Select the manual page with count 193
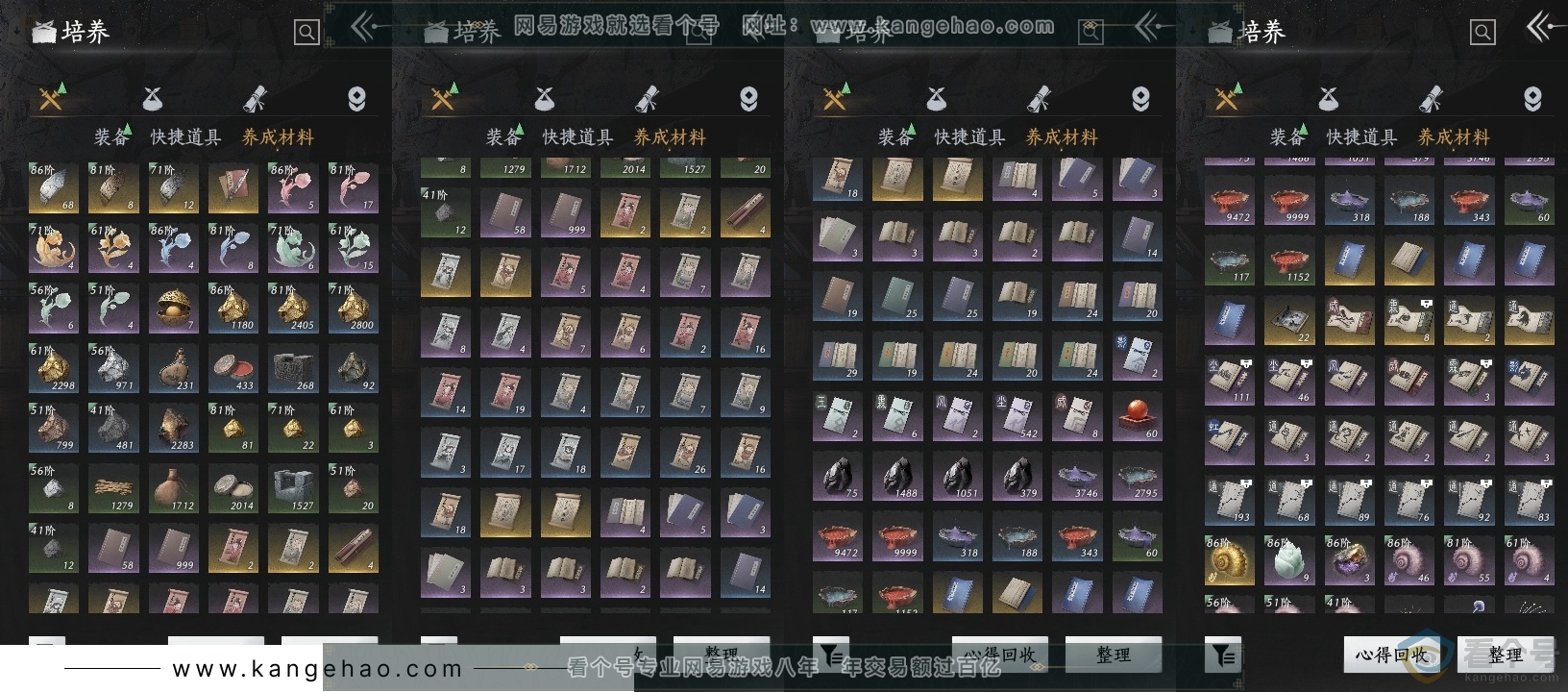This screenshot has height=692, width=1568. click(x=1230, y=500)
